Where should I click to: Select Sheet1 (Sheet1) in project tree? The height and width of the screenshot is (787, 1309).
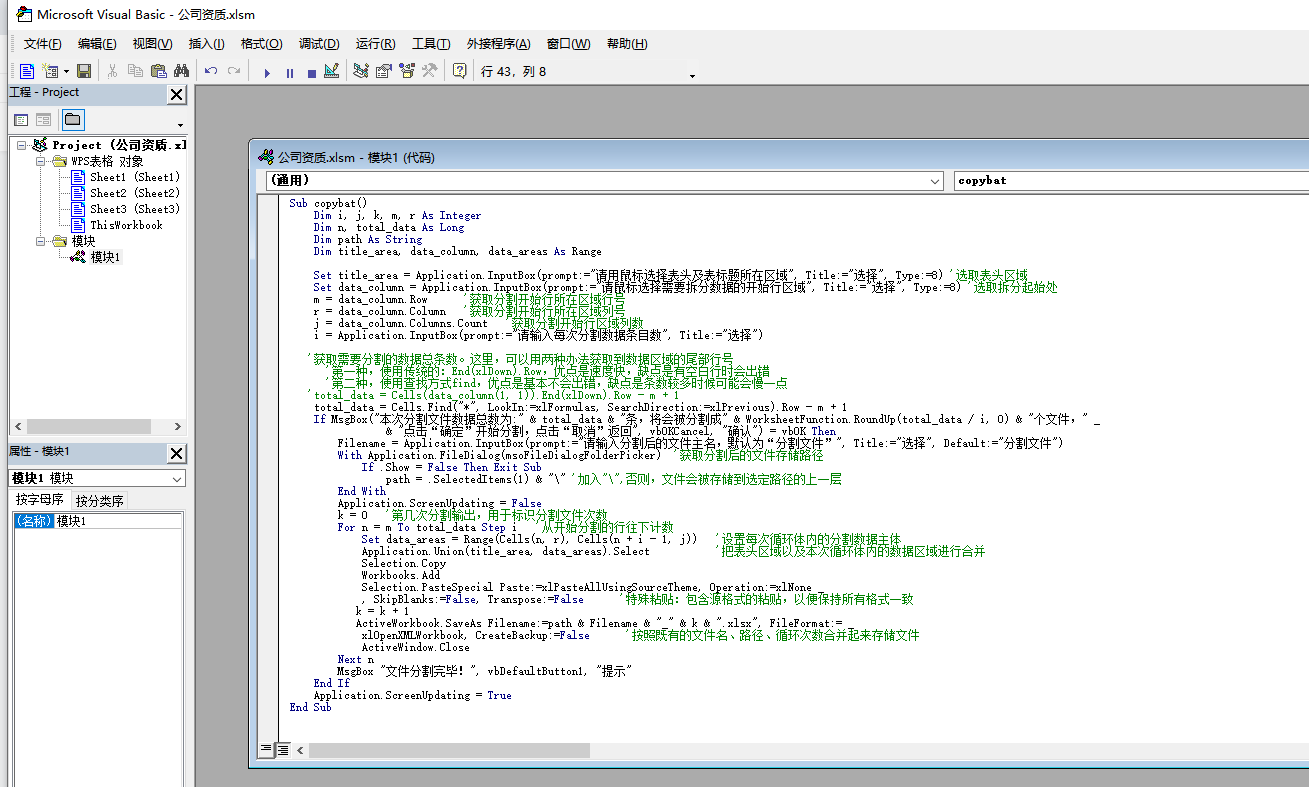[134, 177]
